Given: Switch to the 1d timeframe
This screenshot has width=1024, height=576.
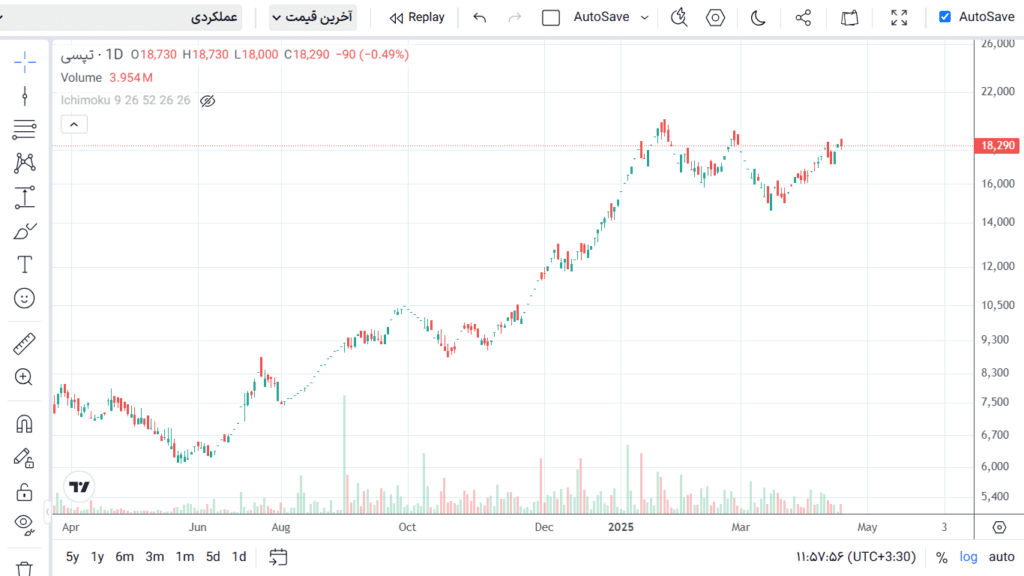Looking at the screenshot, I should pos(238,557).
